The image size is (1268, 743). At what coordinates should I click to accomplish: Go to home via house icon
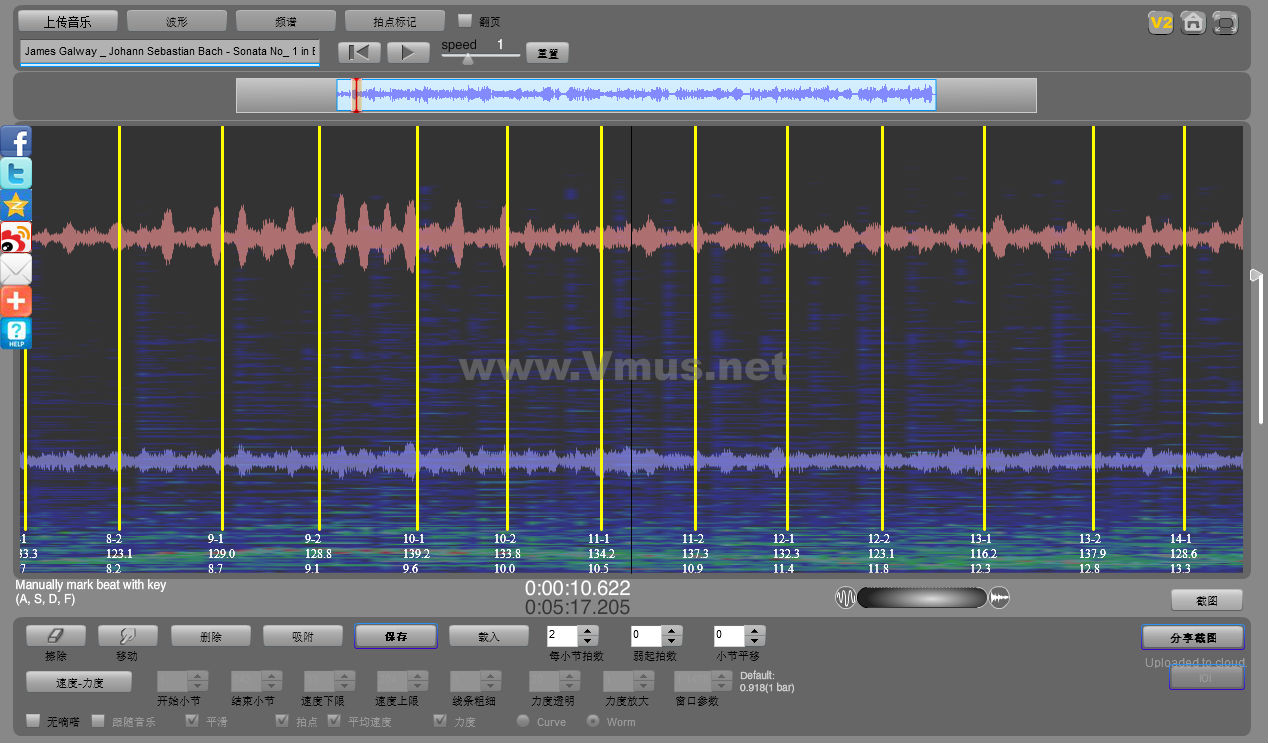point(1192,22)
